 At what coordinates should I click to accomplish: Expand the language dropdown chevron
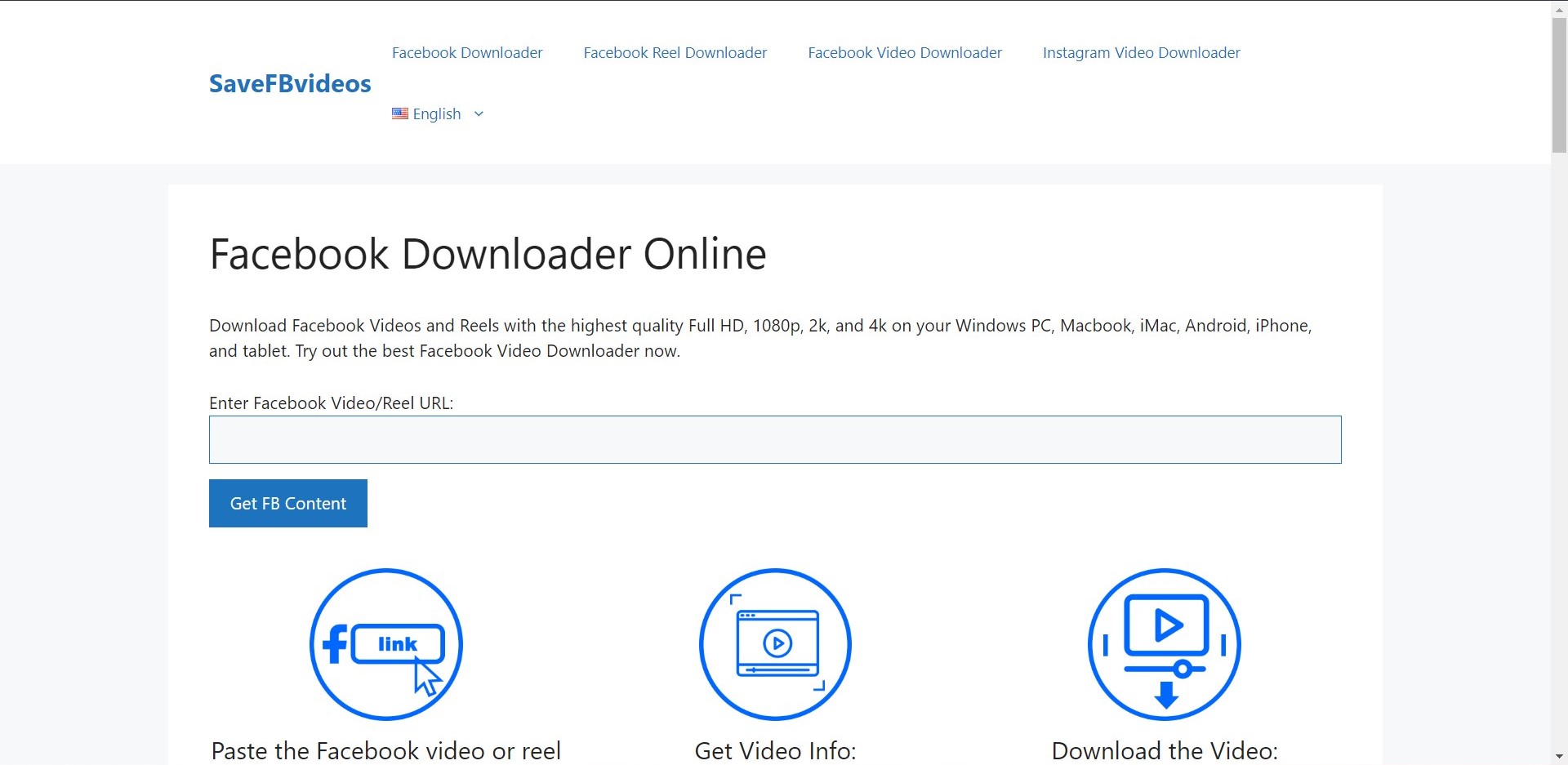click(479, 113)
